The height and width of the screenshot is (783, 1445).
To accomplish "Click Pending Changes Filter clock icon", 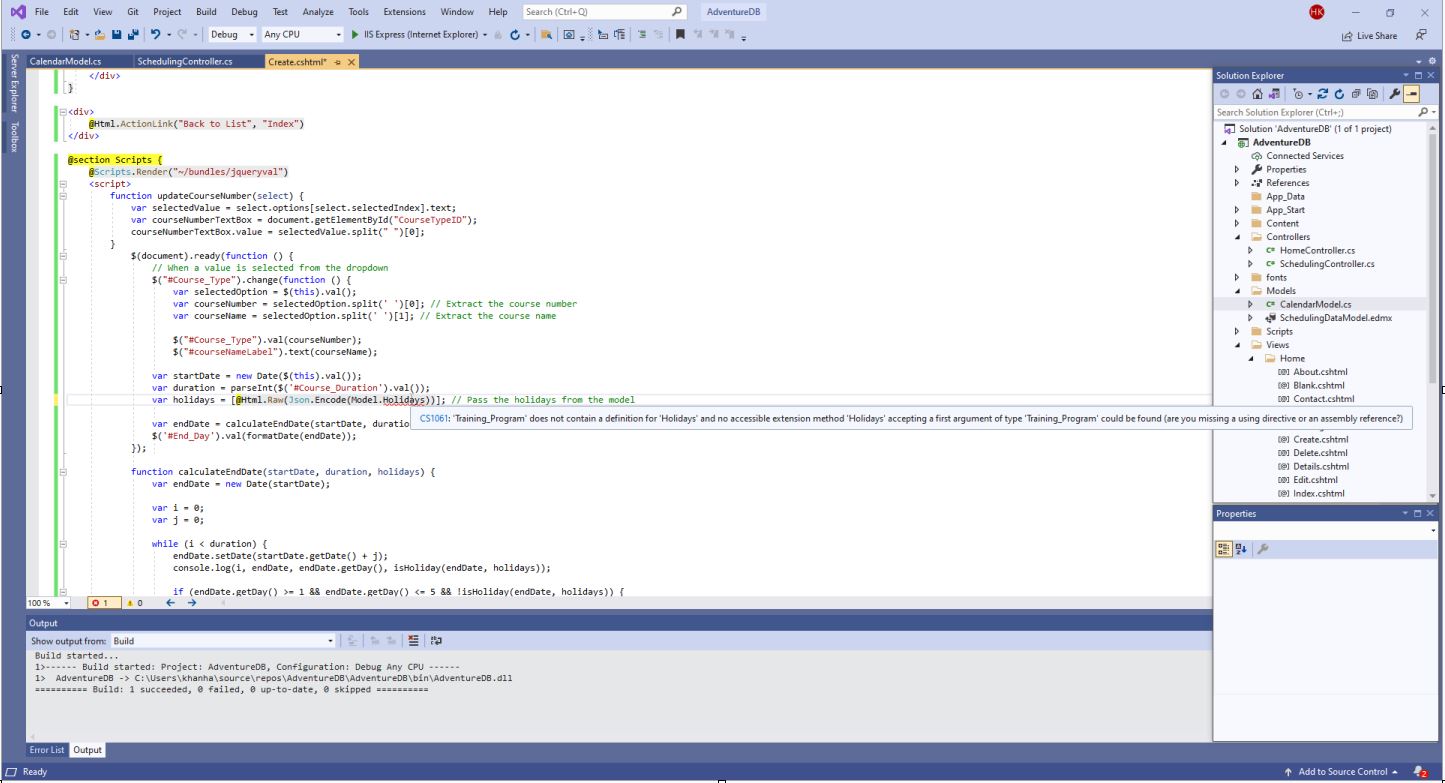I will [1297, 94].
